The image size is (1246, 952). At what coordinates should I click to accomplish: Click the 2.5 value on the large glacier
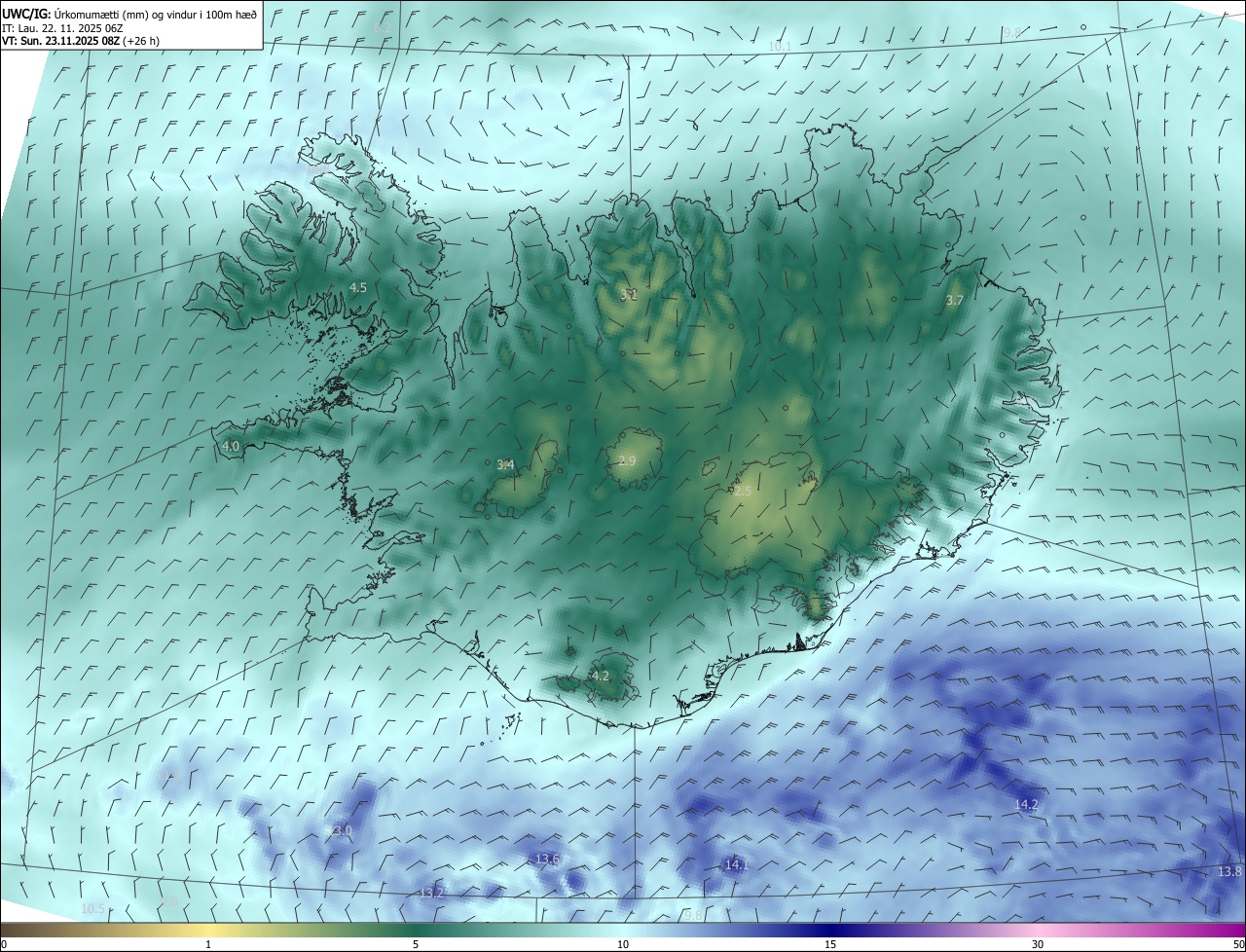click(743, 492)
